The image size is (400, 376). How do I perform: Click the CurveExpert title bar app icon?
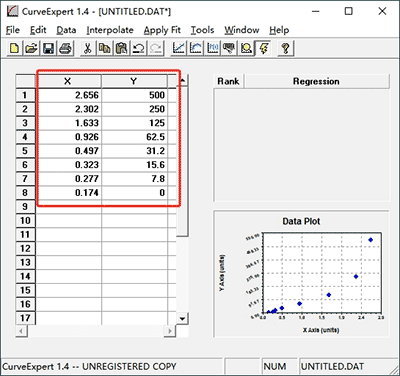[12, 11]
